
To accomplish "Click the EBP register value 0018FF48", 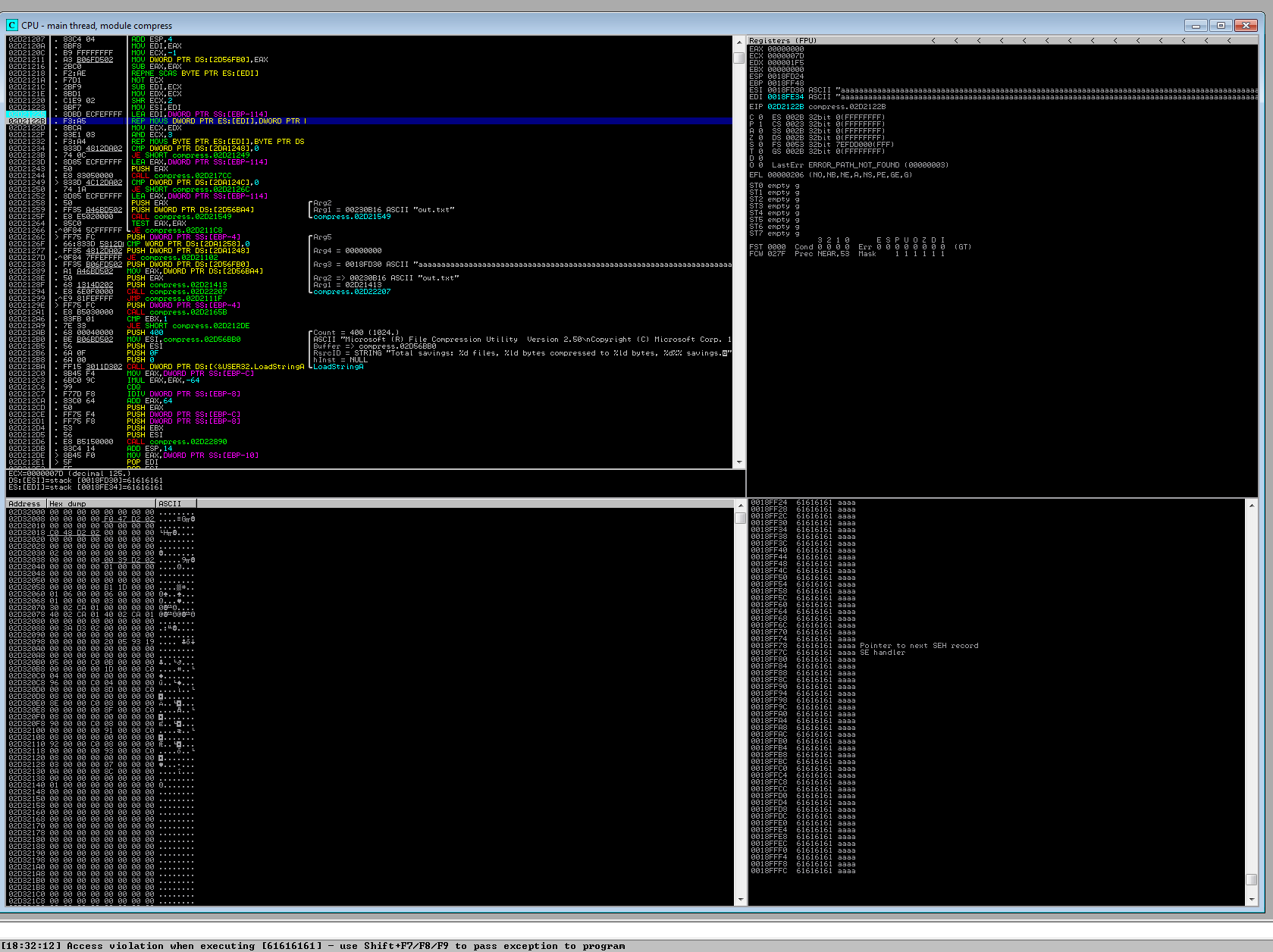I will coord(785,83).
